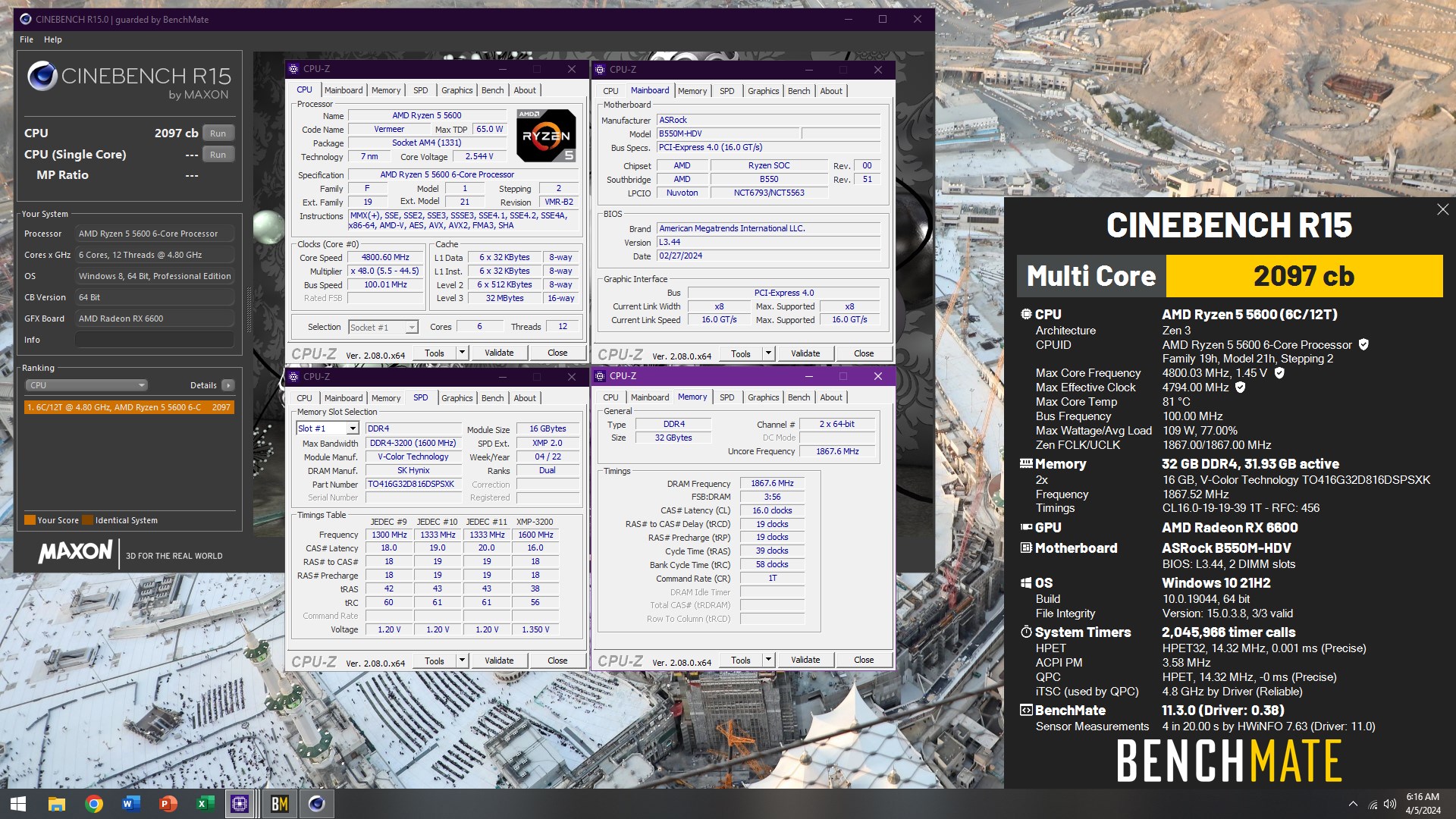Click the GFX Board AMD Radeon RX 6600 field
Image resolution: width=1456 pixels, height=819 pixels.
pos(154,318)
